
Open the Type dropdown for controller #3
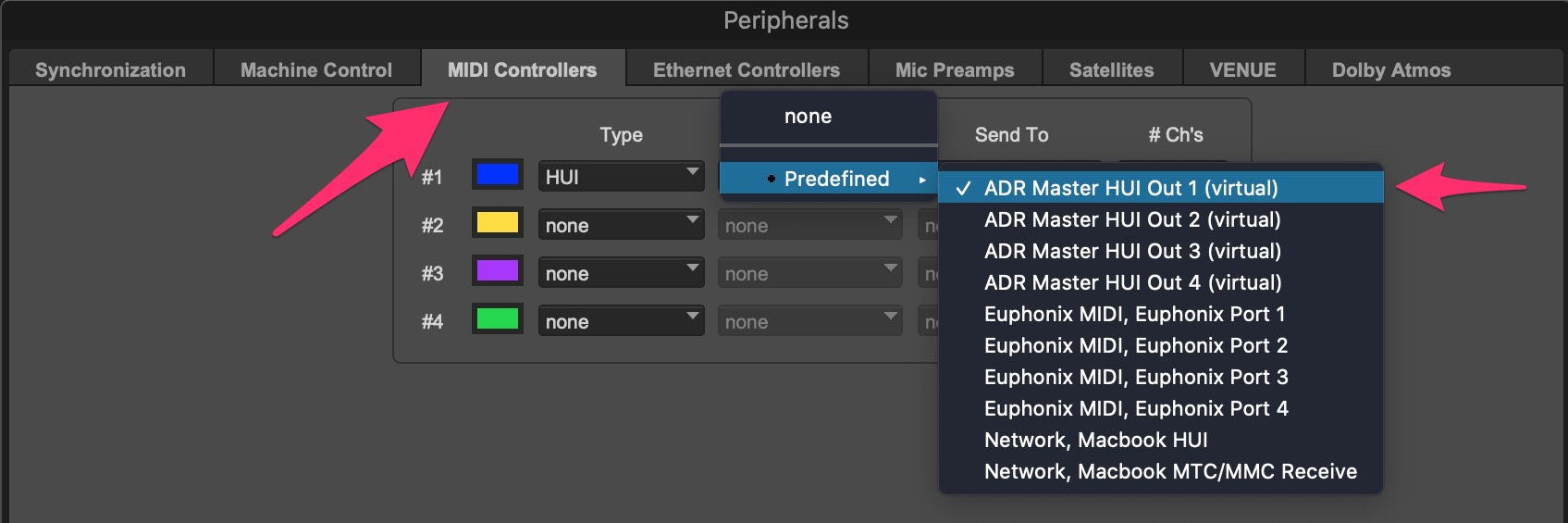(x=621, y=273)
